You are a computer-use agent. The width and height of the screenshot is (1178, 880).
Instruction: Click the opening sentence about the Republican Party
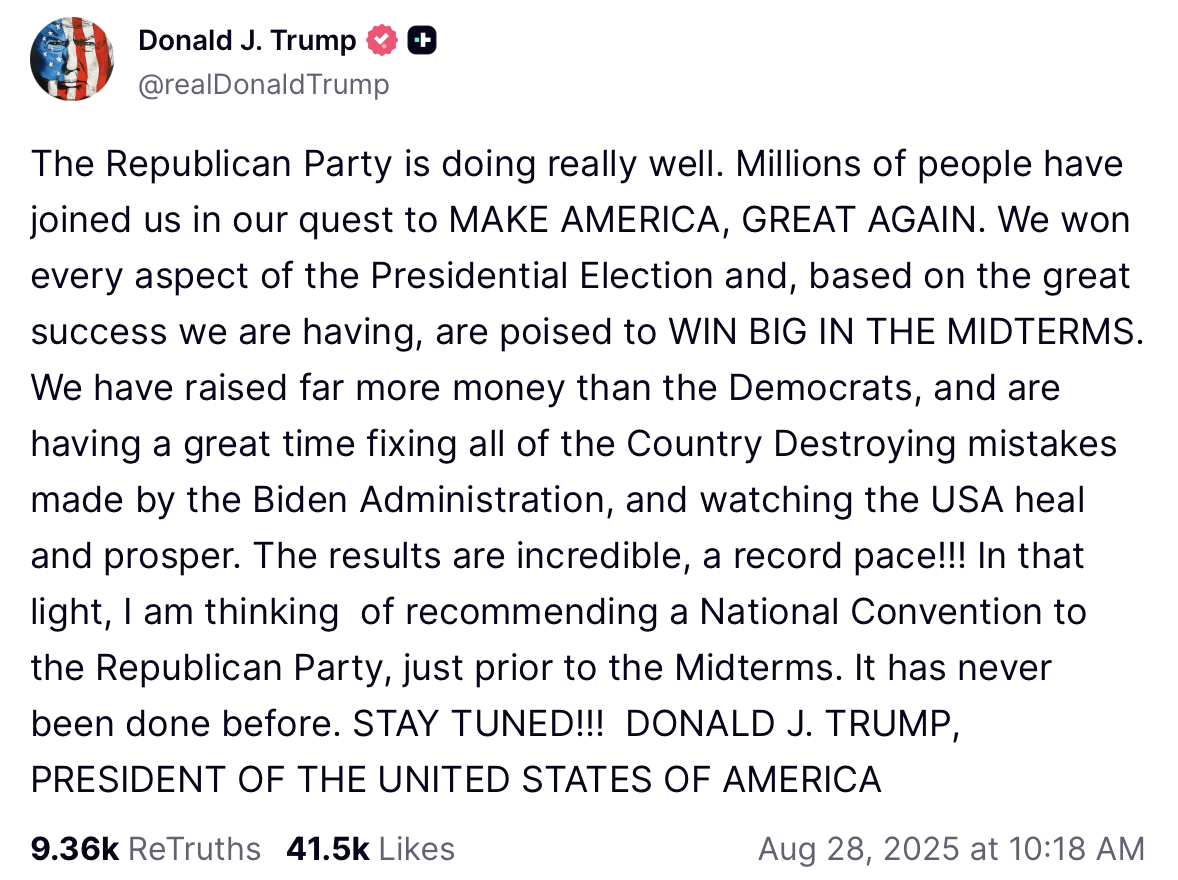pyautogui.click(x=378, y=164)
